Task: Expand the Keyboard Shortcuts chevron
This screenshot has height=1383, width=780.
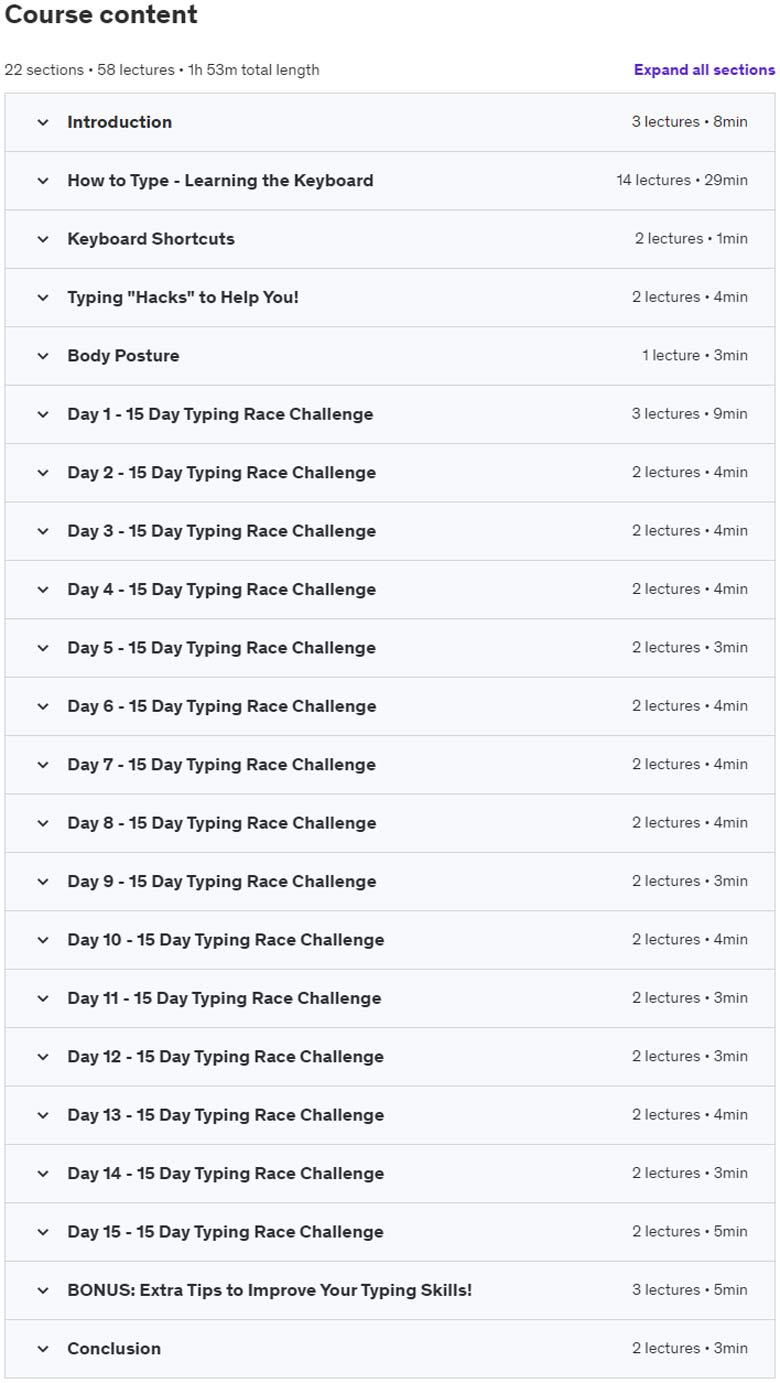Action: (x=43, y=239)
